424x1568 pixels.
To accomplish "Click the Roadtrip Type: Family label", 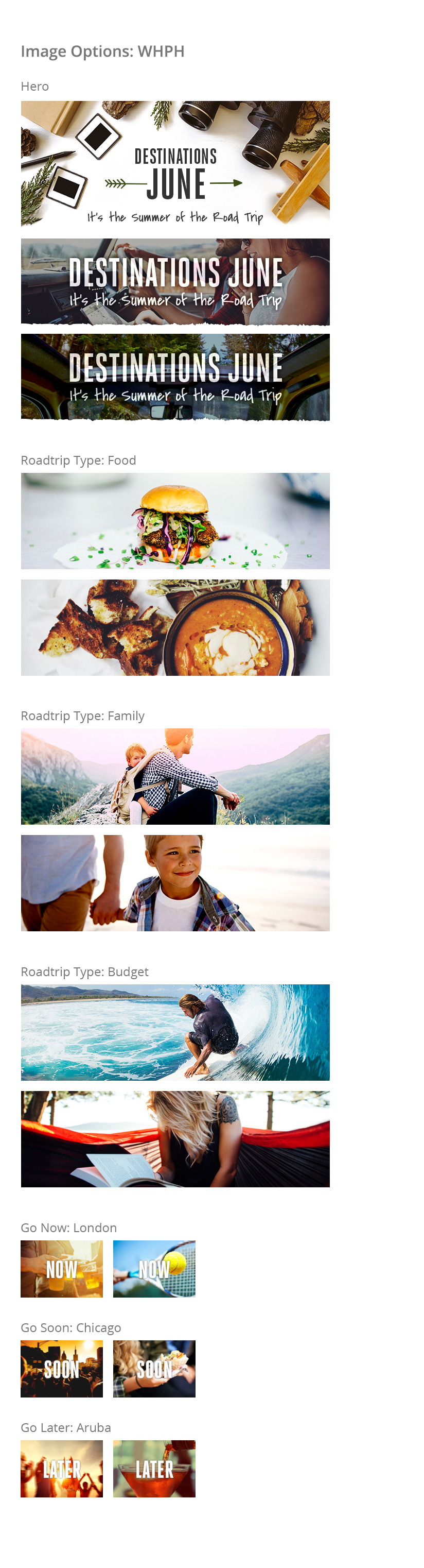I will [83, 717].
